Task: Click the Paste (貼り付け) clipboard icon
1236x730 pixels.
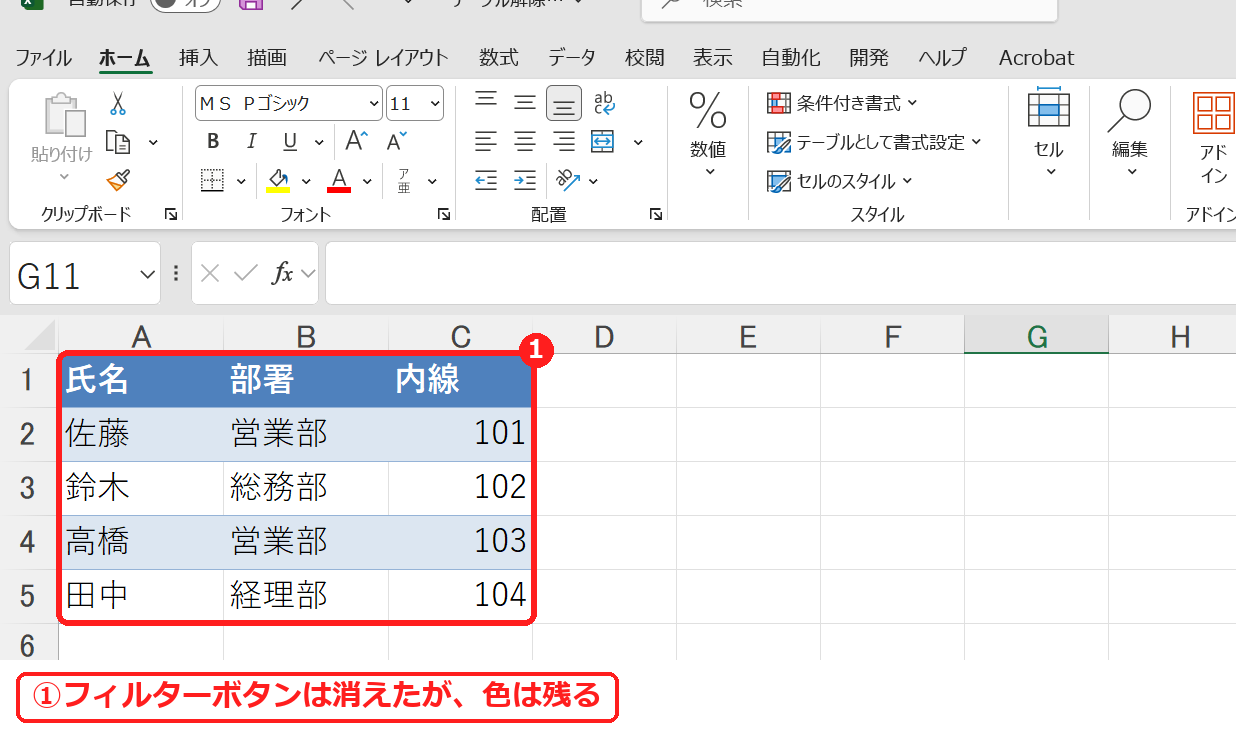Action: tap(65, 115)
